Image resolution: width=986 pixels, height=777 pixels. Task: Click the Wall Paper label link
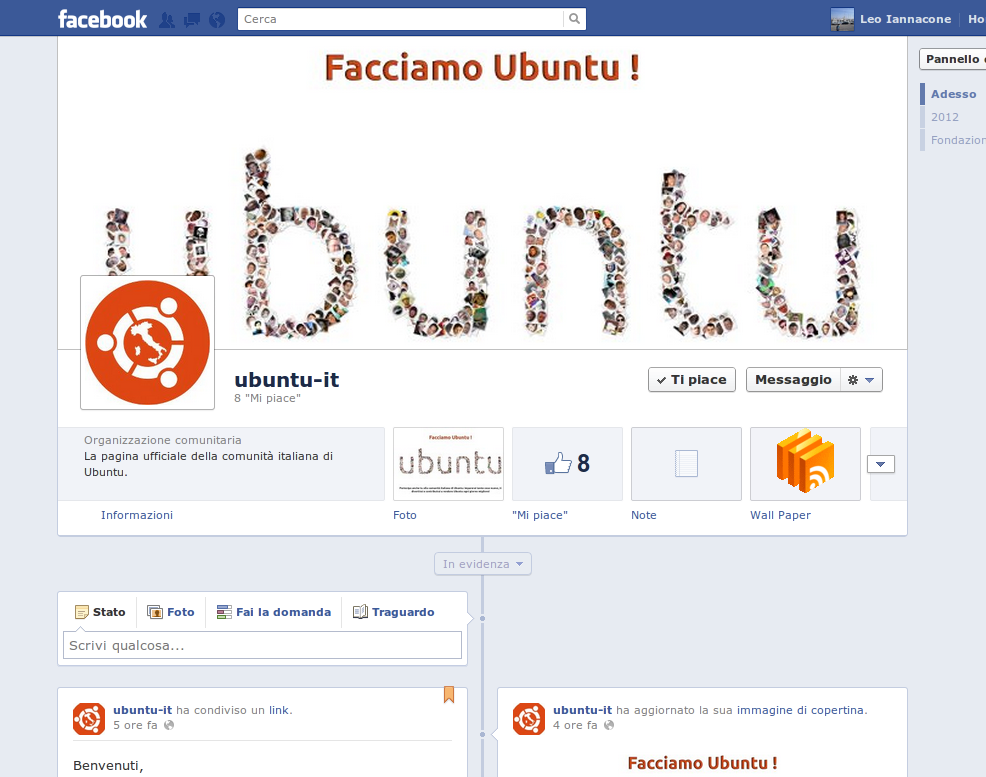(780, 515)
